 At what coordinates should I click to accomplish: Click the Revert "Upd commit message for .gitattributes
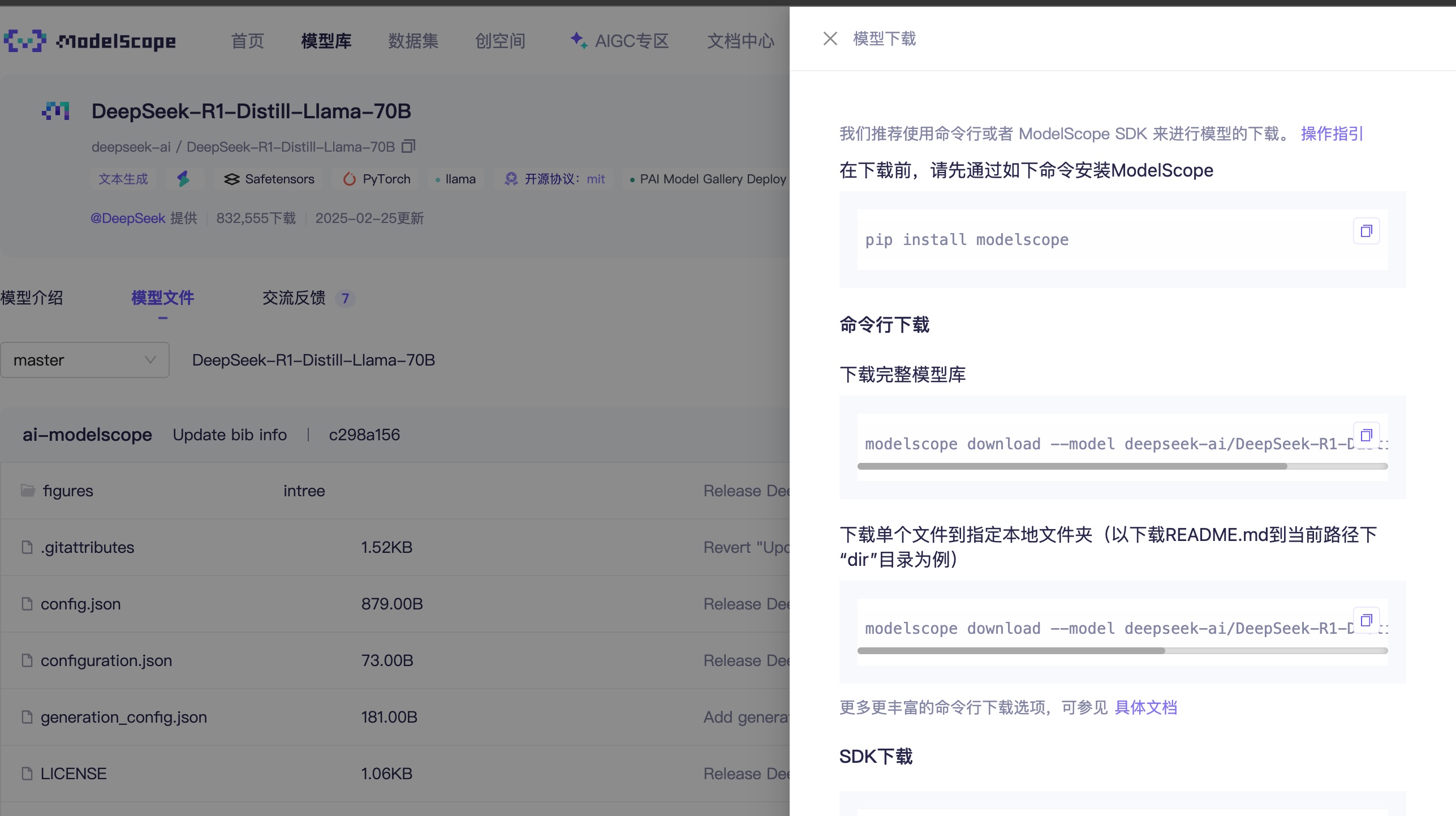746,547
